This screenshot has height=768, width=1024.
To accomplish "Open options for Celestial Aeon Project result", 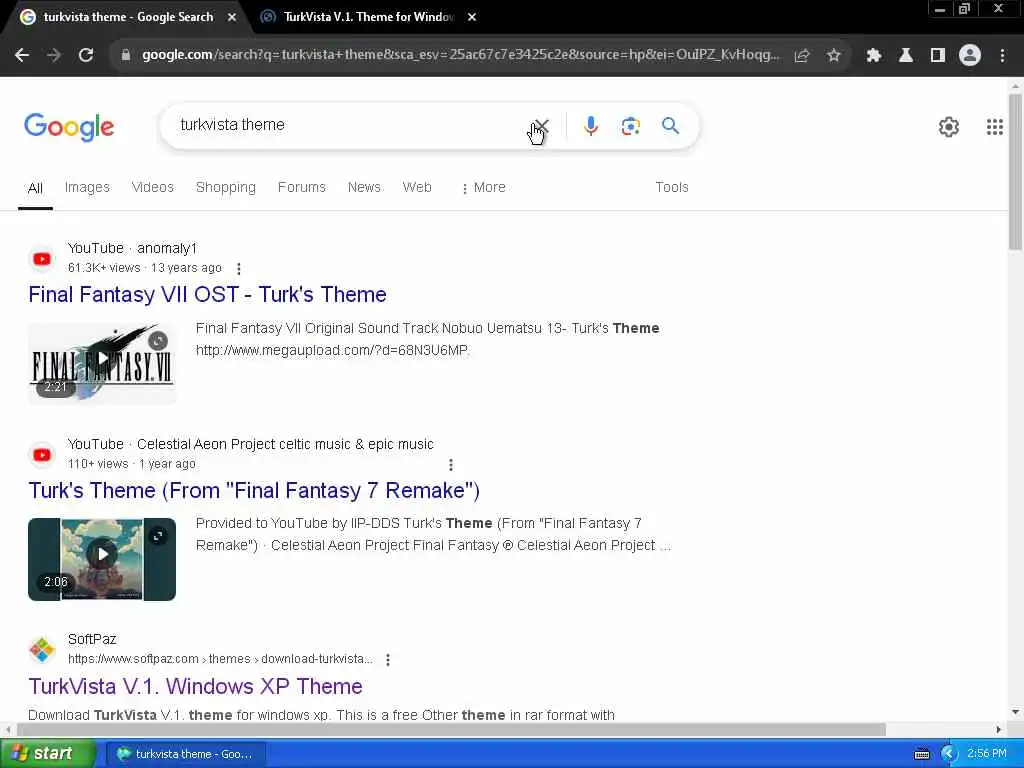I will [451, 464].
